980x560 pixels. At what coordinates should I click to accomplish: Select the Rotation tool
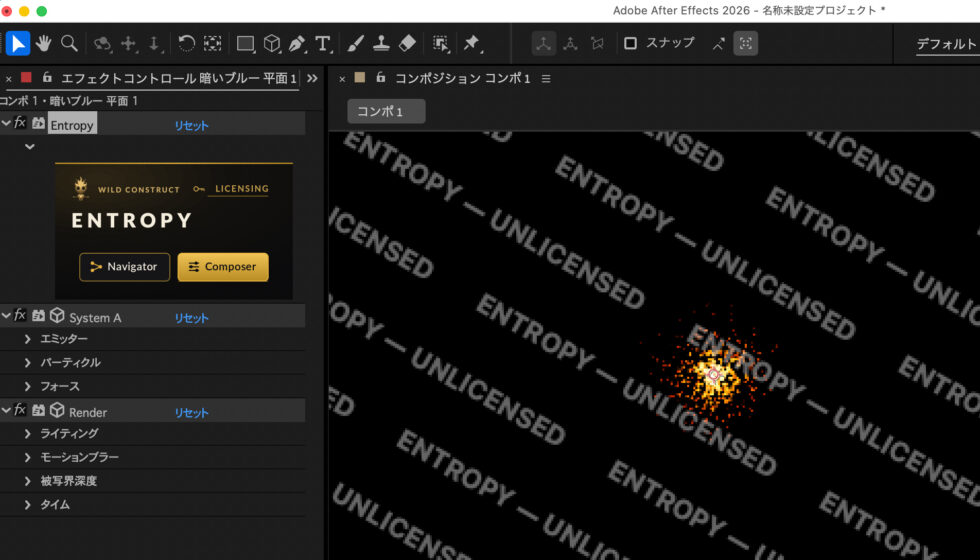pos(186,43)
